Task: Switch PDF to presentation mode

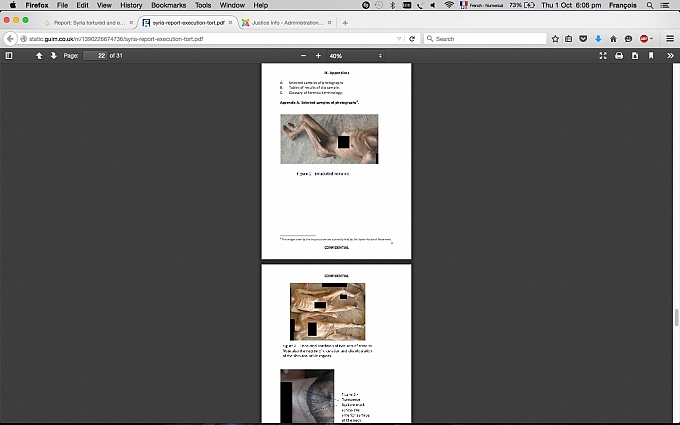Action: pos(603,56)
